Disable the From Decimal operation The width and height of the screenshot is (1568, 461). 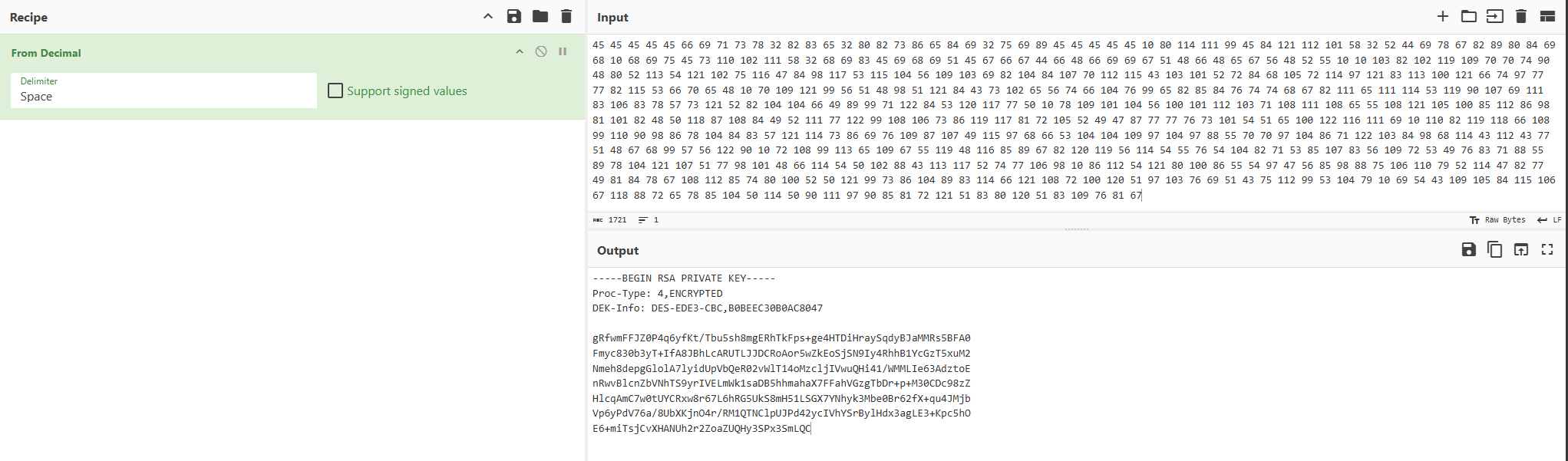point(541,52)
